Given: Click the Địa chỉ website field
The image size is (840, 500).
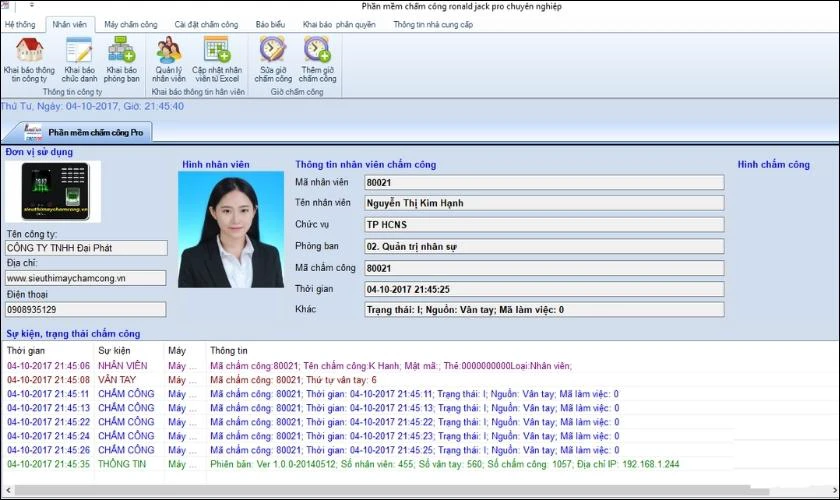Looking at the screenshot, I should pyautogui.click(x=86, y=278).
